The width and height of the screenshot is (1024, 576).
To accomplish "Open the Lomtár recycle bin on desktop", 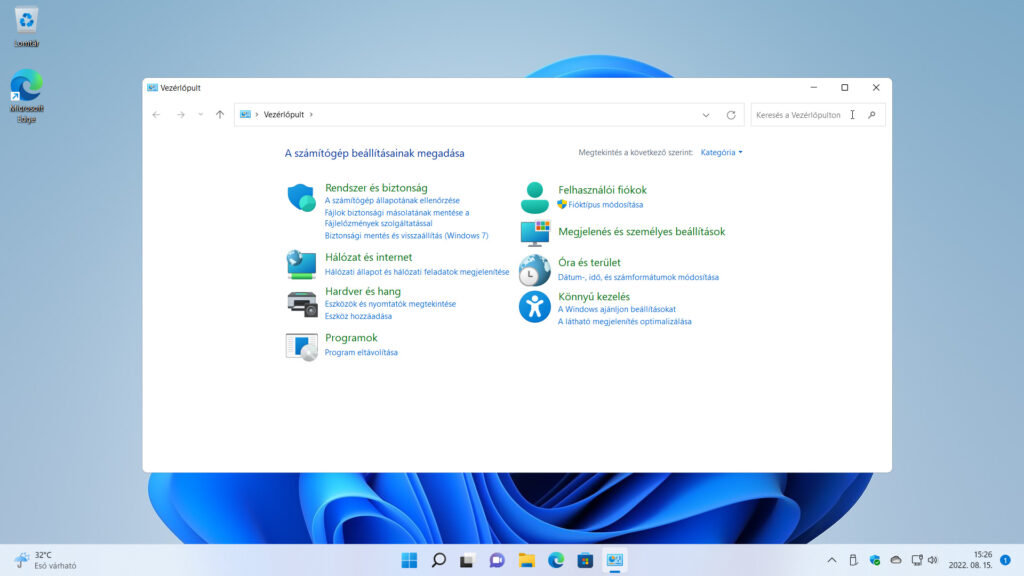I will (26, 27).
